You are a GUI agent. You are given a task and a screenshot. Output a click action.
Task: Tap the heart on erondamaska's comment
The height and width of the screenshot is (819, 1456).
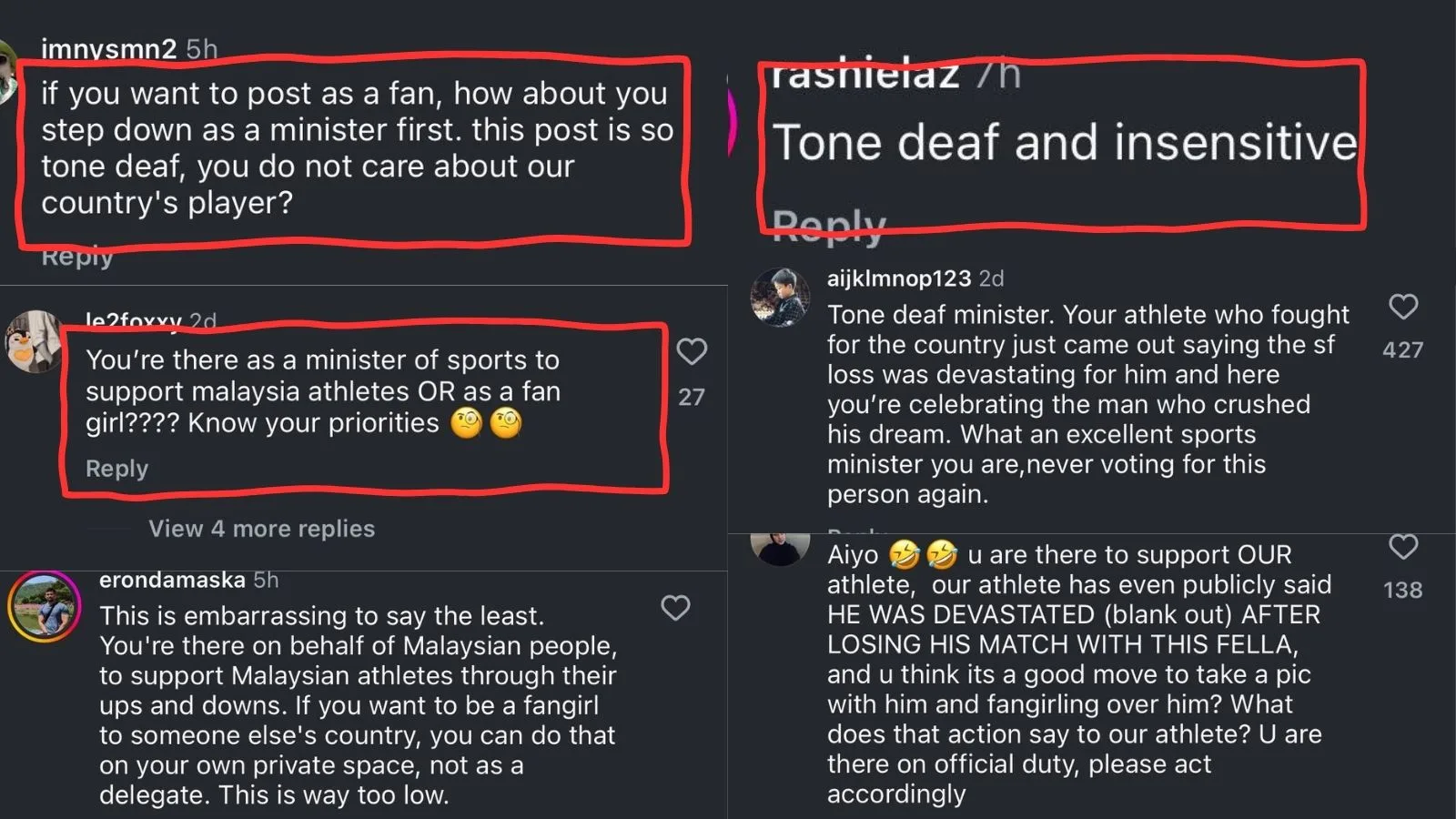(675, 607)
